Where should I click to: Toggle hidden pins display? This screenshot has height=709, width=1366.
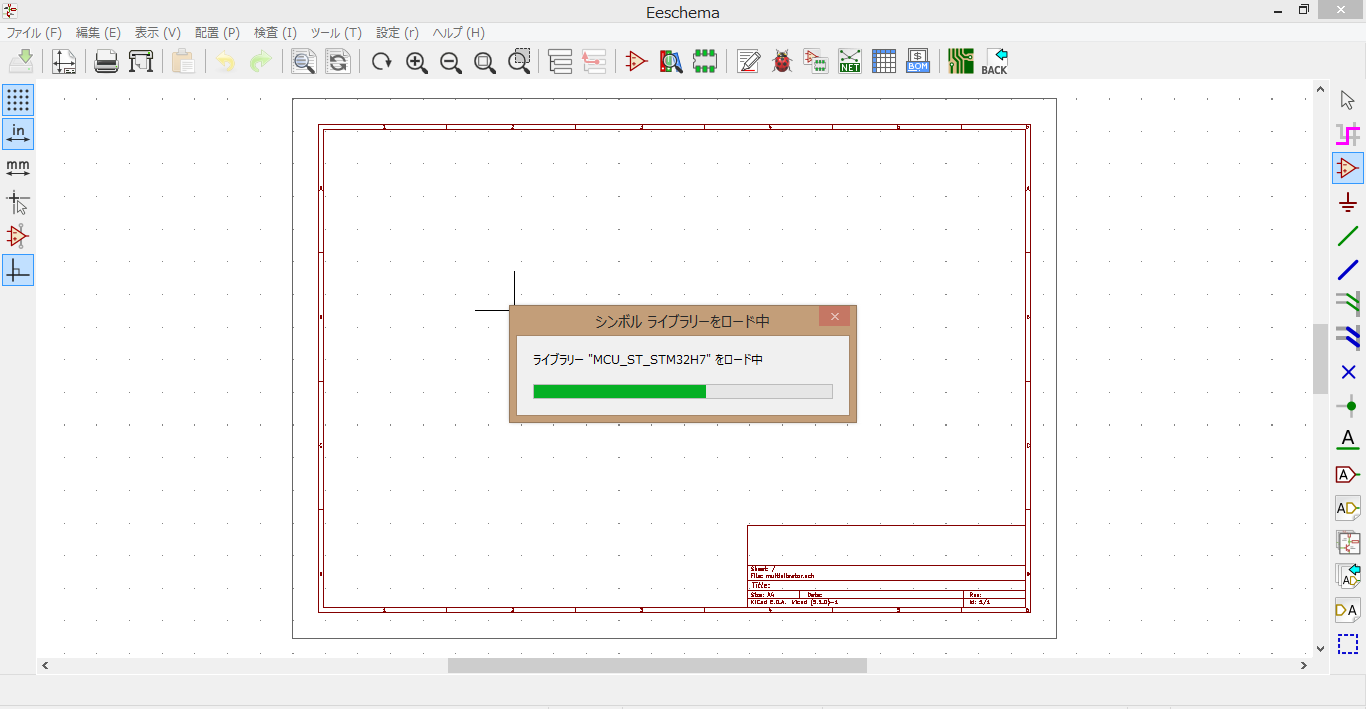click(18, 236)
